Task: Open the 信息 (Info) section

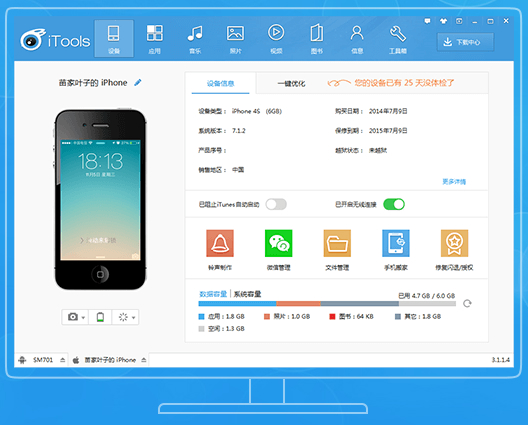Action: coord(357,38)
